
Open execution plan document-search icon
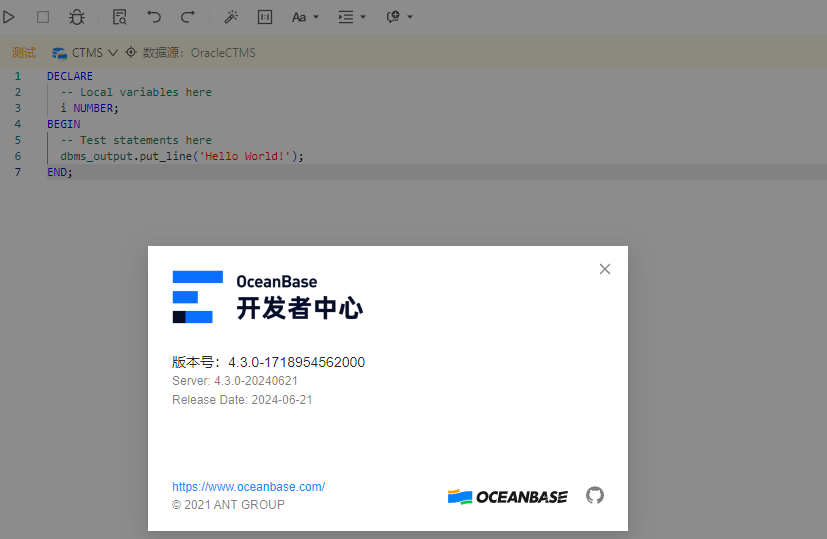click(x=120, y=17)
